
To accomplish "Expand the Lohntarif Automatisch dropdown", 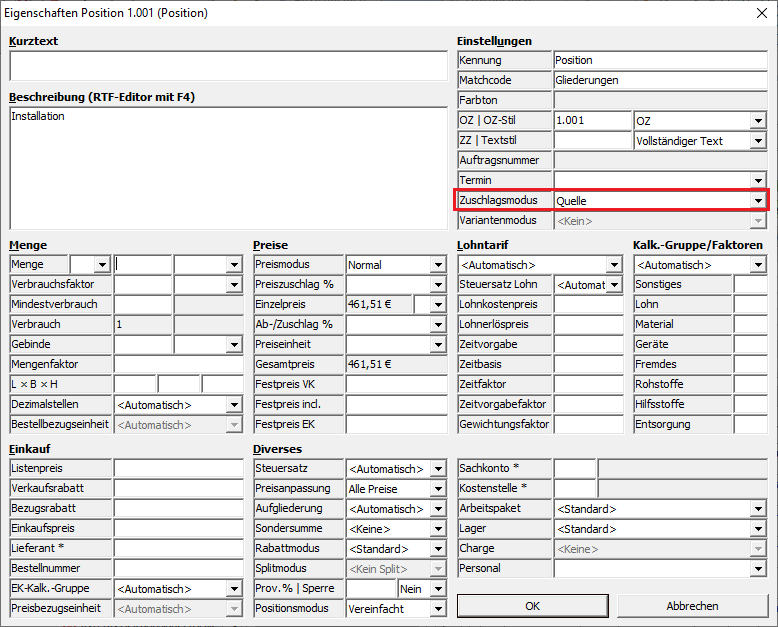I will 614,265.
